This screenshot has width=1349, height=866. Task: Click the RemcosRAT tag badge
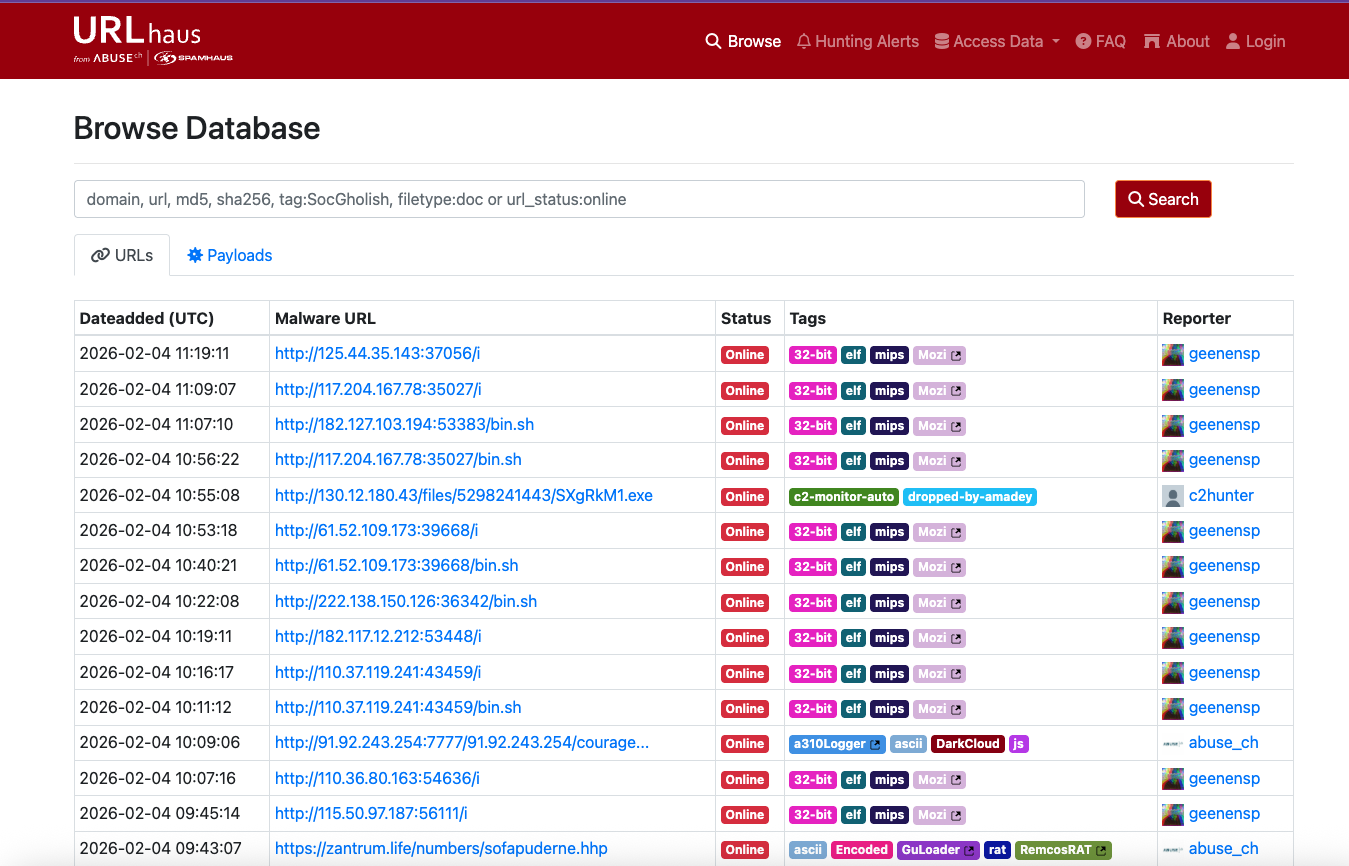[x=1064, y=850]
